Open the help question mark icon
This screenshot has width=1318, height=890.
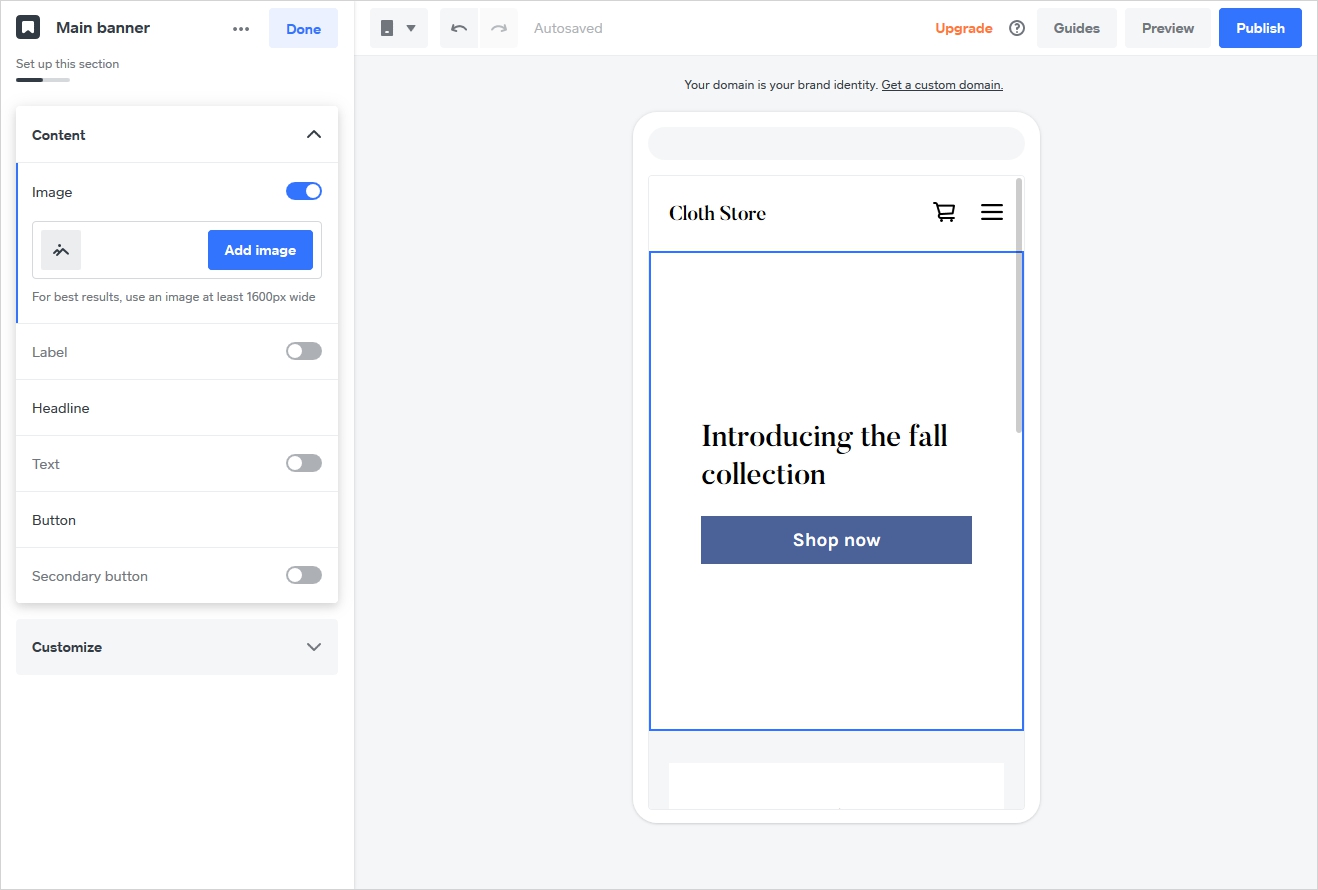coord(1017,28)
